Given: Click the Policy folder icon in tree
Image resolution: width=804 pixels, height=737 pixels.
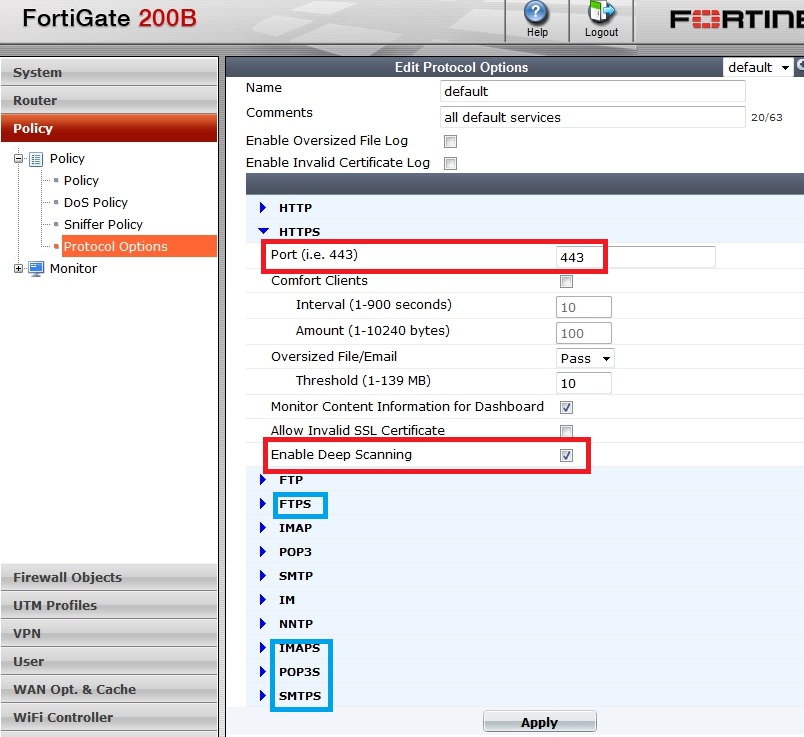Looking at the screenshot, I should (x=36, y=159).
